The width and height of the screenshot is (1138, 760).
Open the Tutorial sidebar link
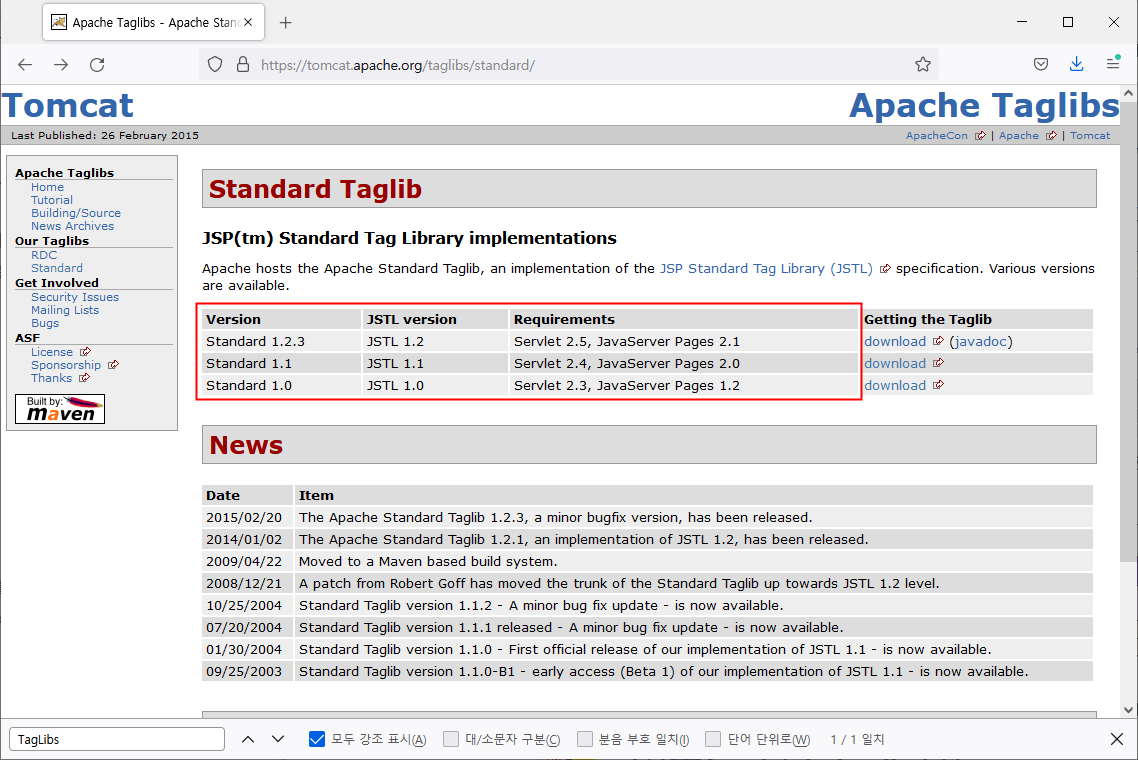(x=52, y=200)
